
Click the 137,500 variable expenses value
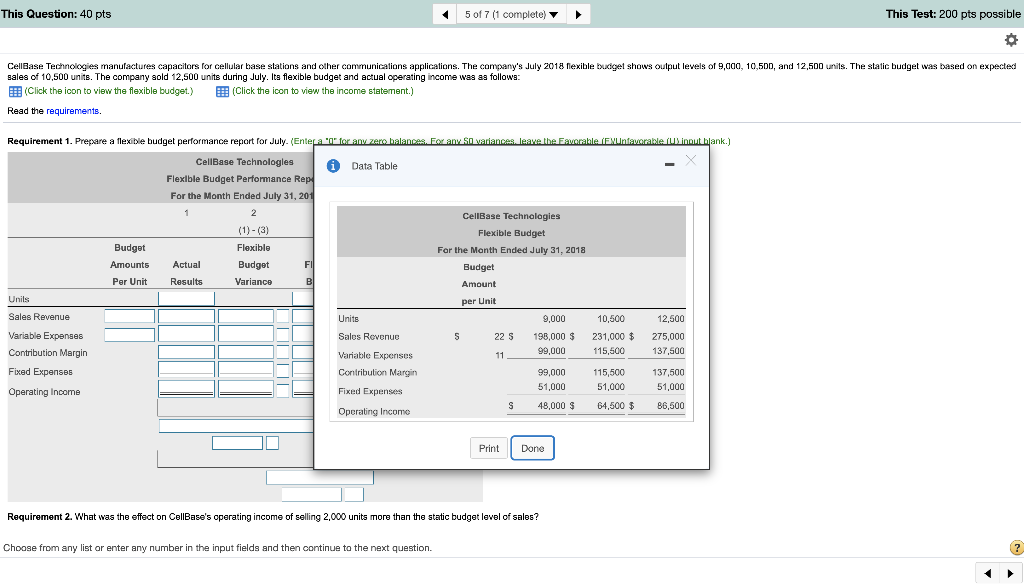pyautogui.click(x=668, y=351)
